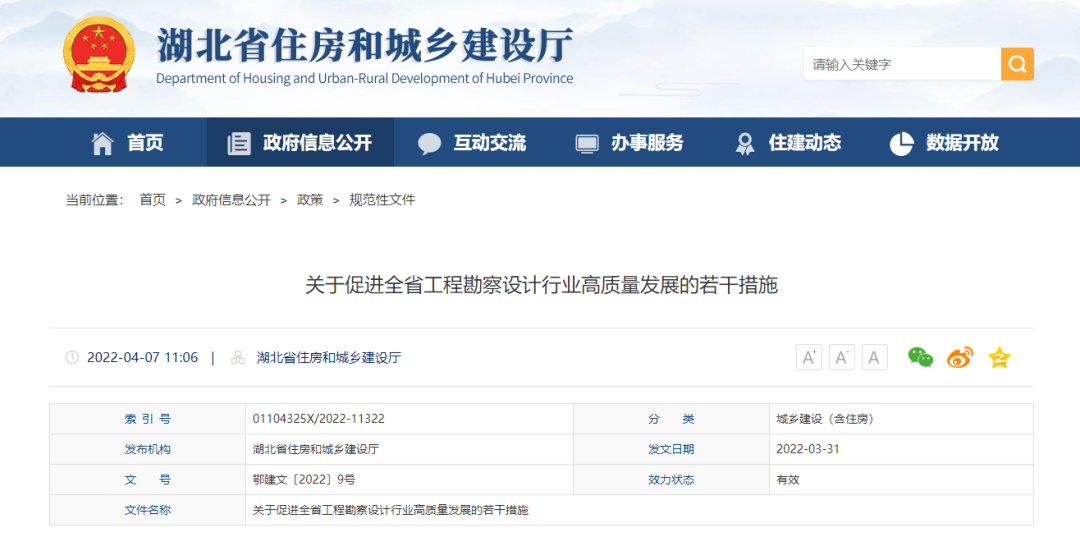Click the badge icon beside 住建动态
This screenshot has width=1080, height=560.
click(745, 143)
